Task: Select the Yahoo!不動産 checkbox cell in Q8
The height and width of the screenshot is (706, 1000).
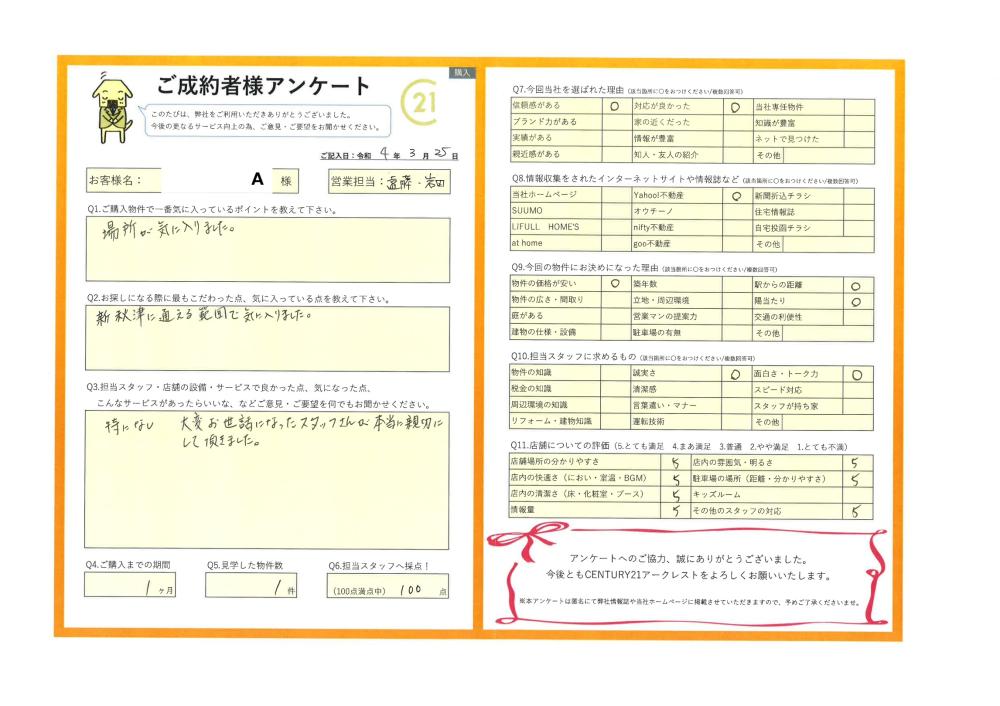Action: pos(735,197)
